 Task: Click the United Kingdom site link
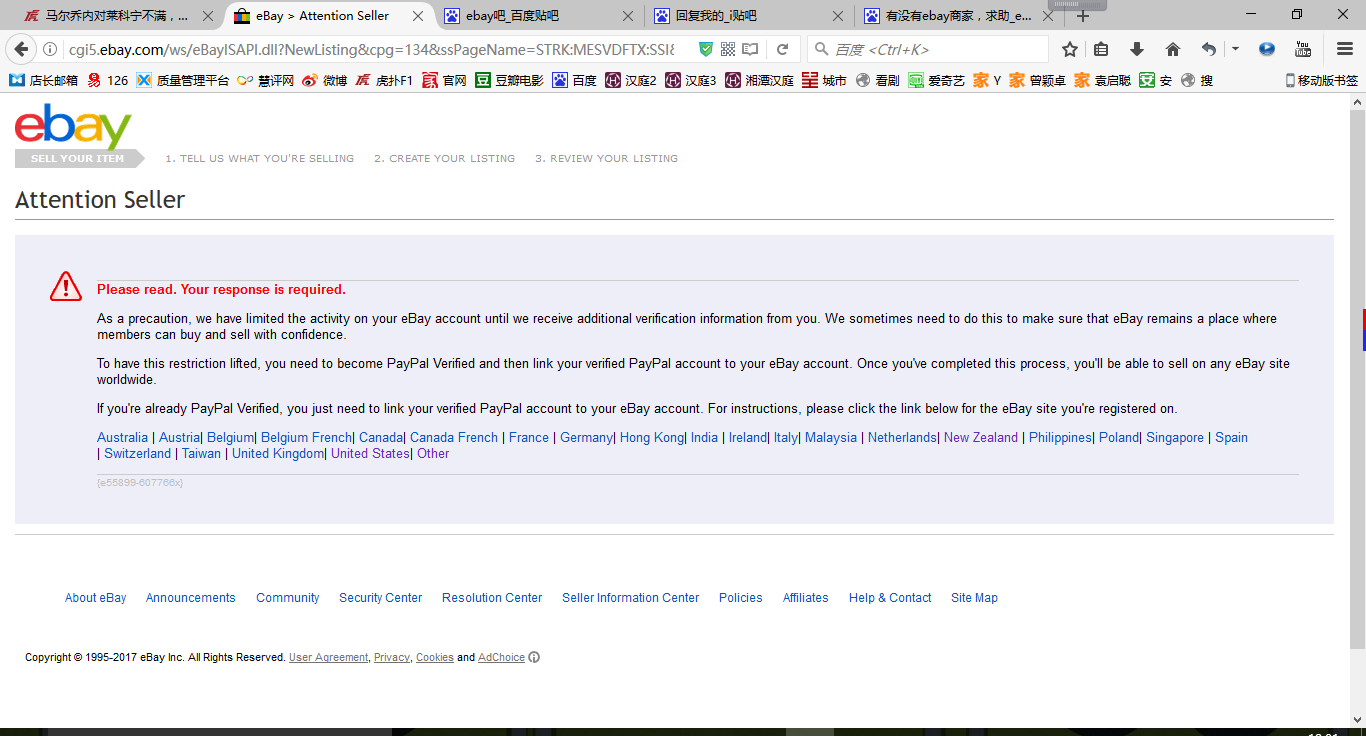278,453
